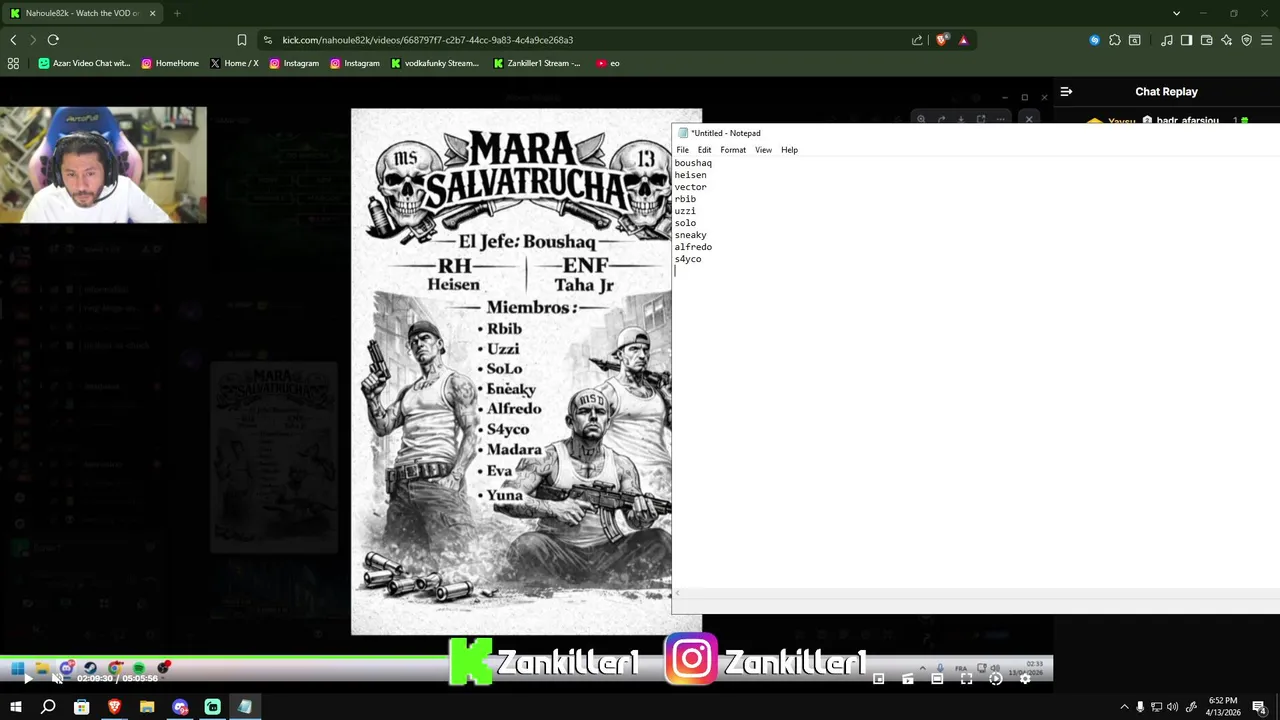1280x720 pixels.
Task: Seek along the green video progress bar
Action: click(x=526, y=657)
